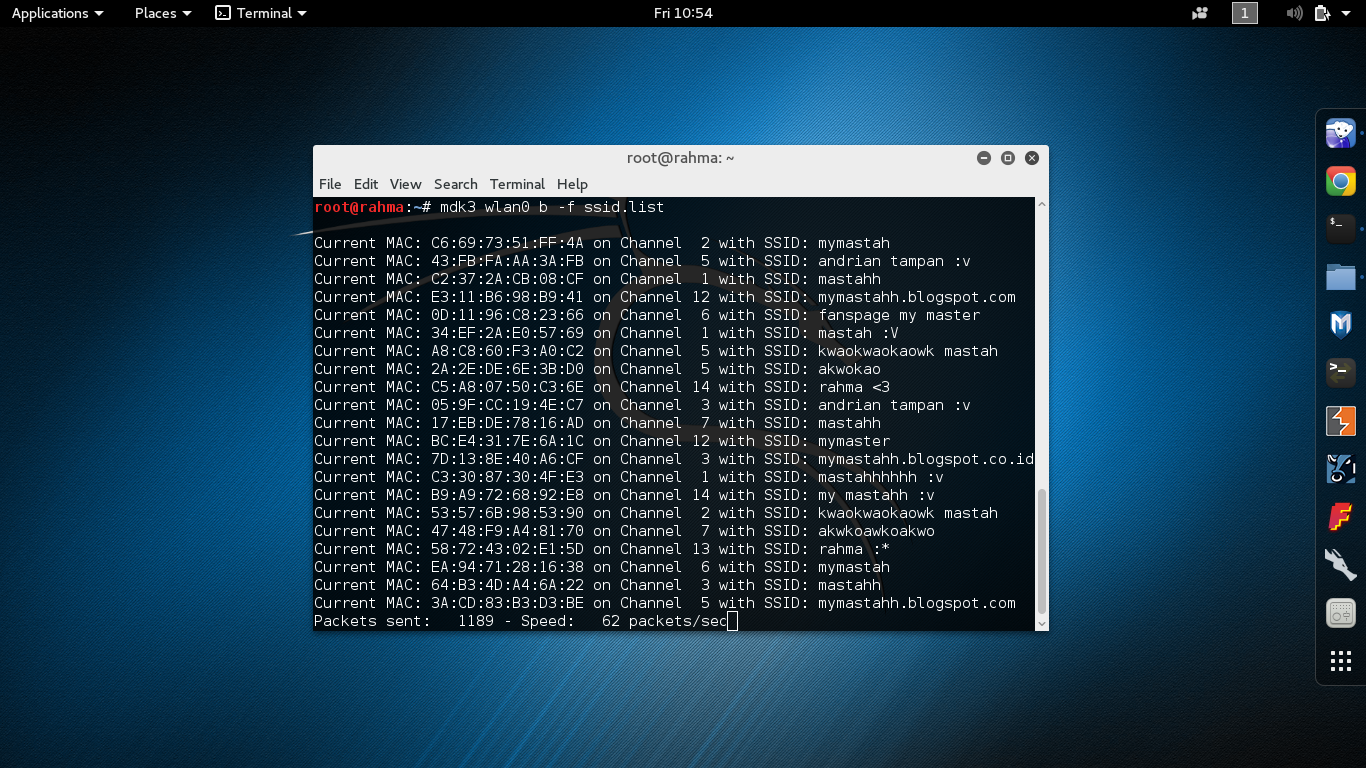The width and height of the screenshot is (1366, 768).
Task: Click SSID text 'mastahhhhhh :v'
Action: click(x=881, y=477)
